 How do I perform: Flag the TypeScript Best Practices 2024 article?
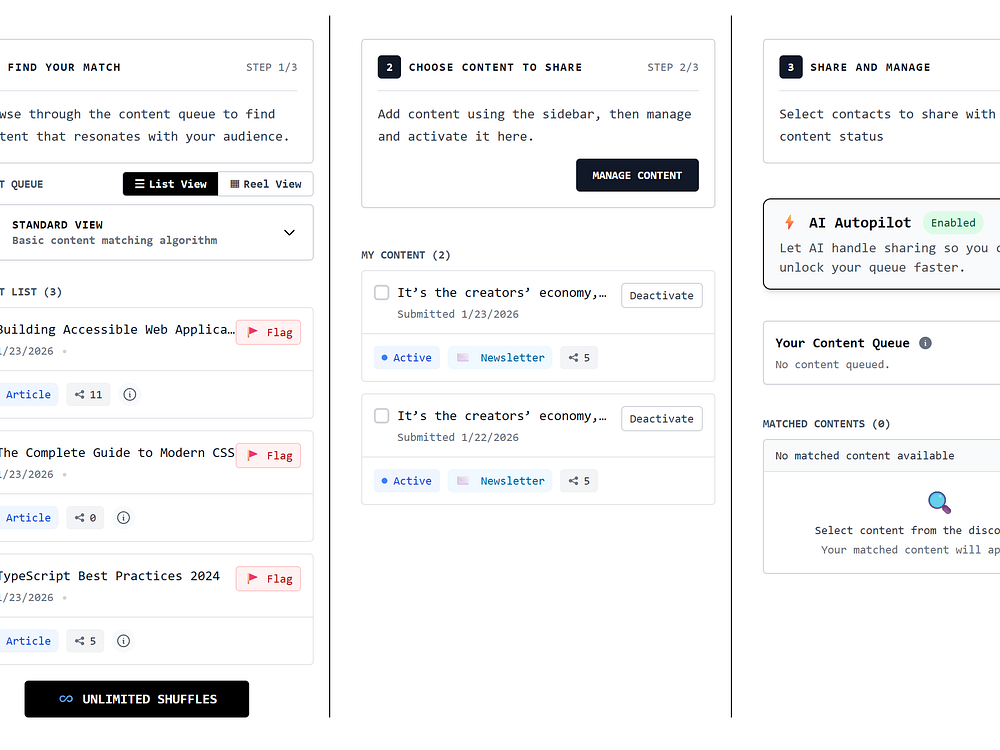tap(268, 578)
